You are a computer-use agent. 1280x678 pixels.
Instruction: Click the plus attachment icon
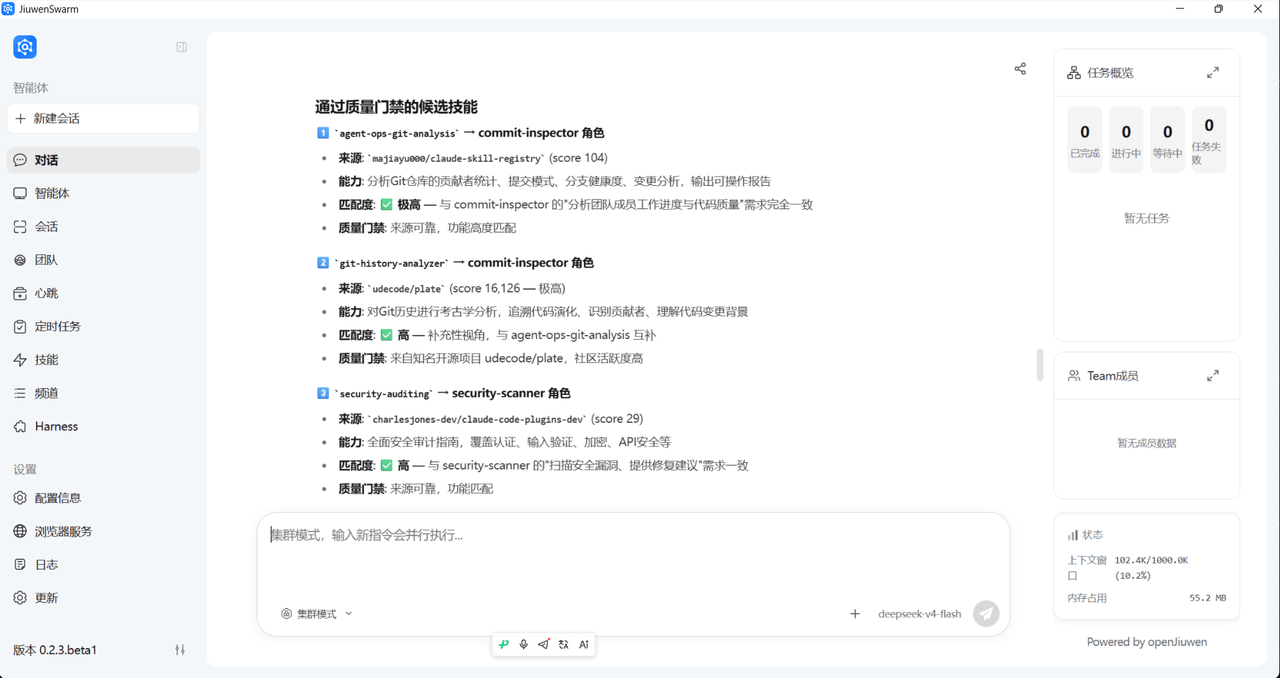(855, 614)
